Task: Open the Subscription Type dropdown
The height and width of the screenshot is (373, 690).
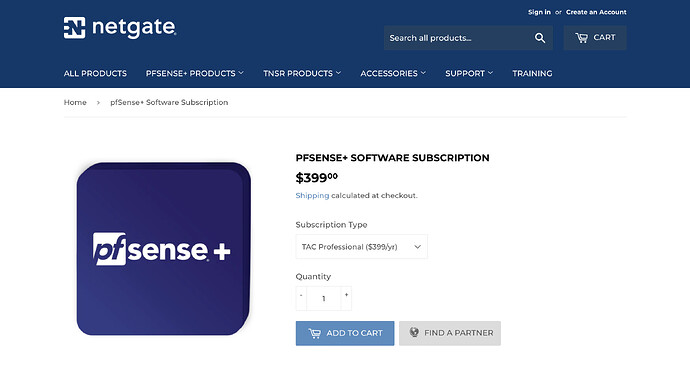Action: click(x=361, y=247)
